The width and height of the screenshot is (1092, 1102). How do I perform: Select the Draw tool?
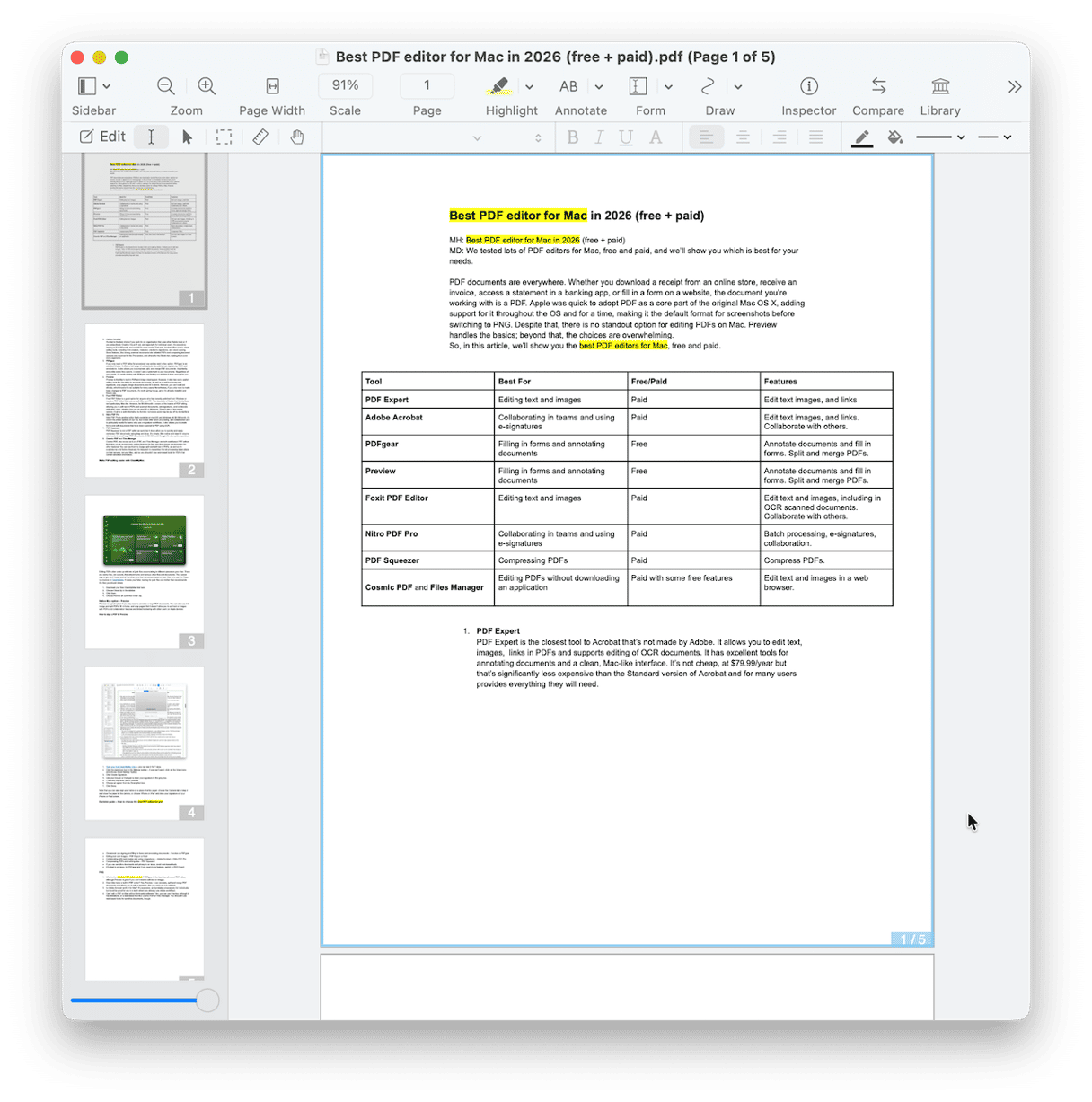click(708, 86)
